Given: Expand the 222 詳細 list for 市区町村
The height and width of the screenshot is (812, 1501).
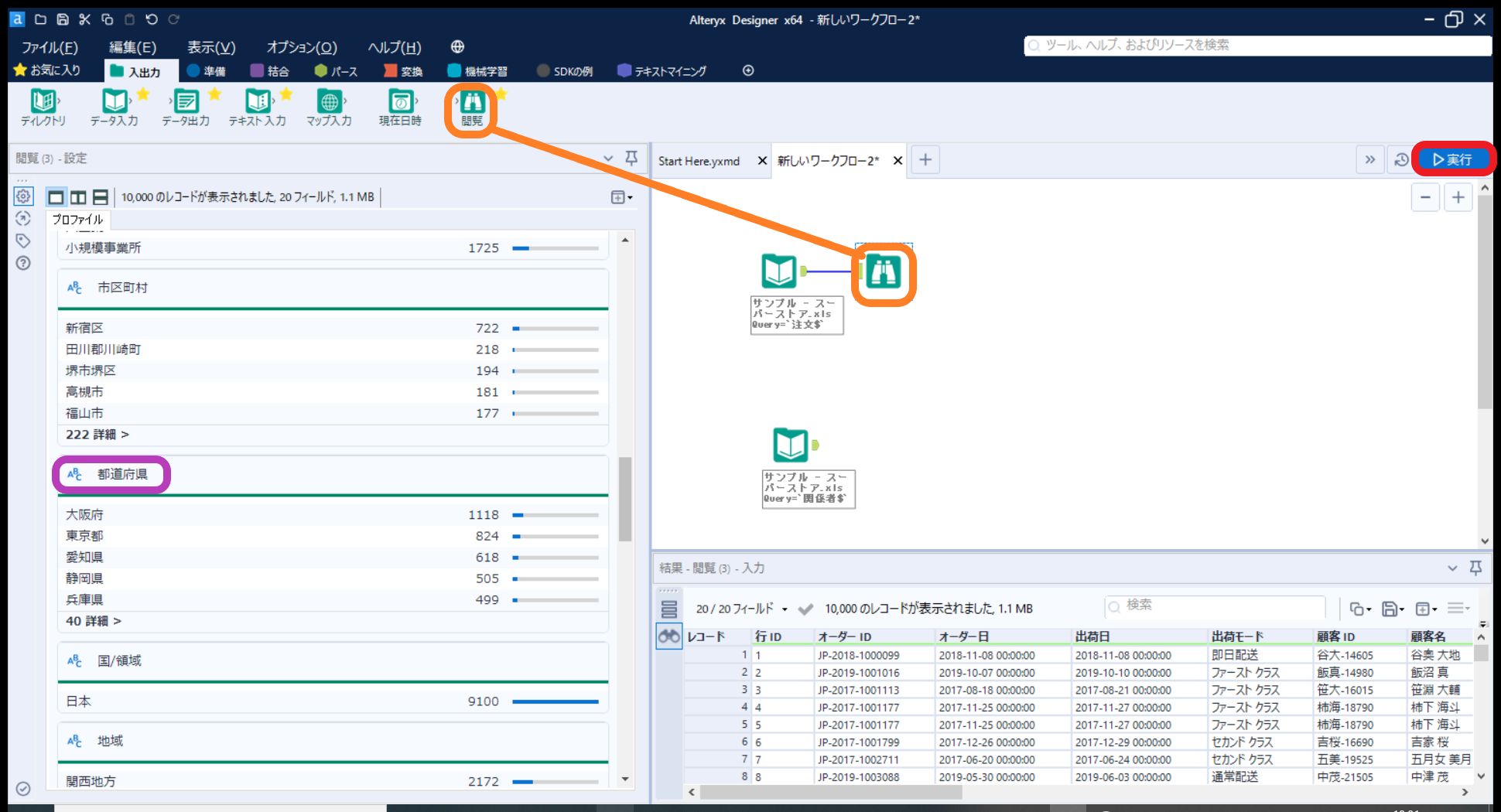Looking at the screenshot, I should 97,435.
